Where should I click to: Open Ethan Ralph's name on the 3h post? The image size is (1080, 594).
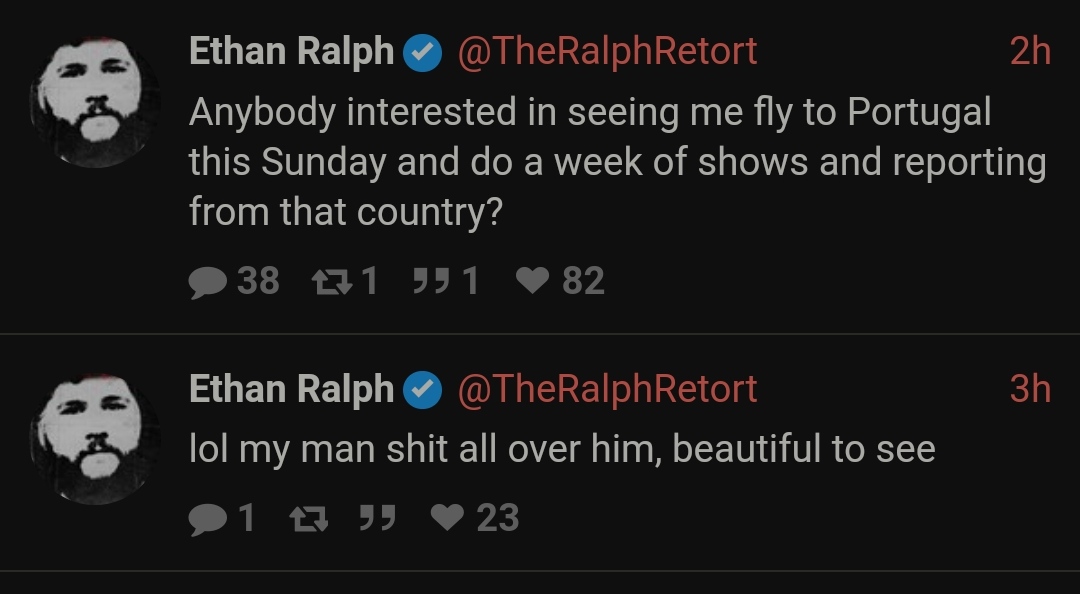(x=291, y=390)
